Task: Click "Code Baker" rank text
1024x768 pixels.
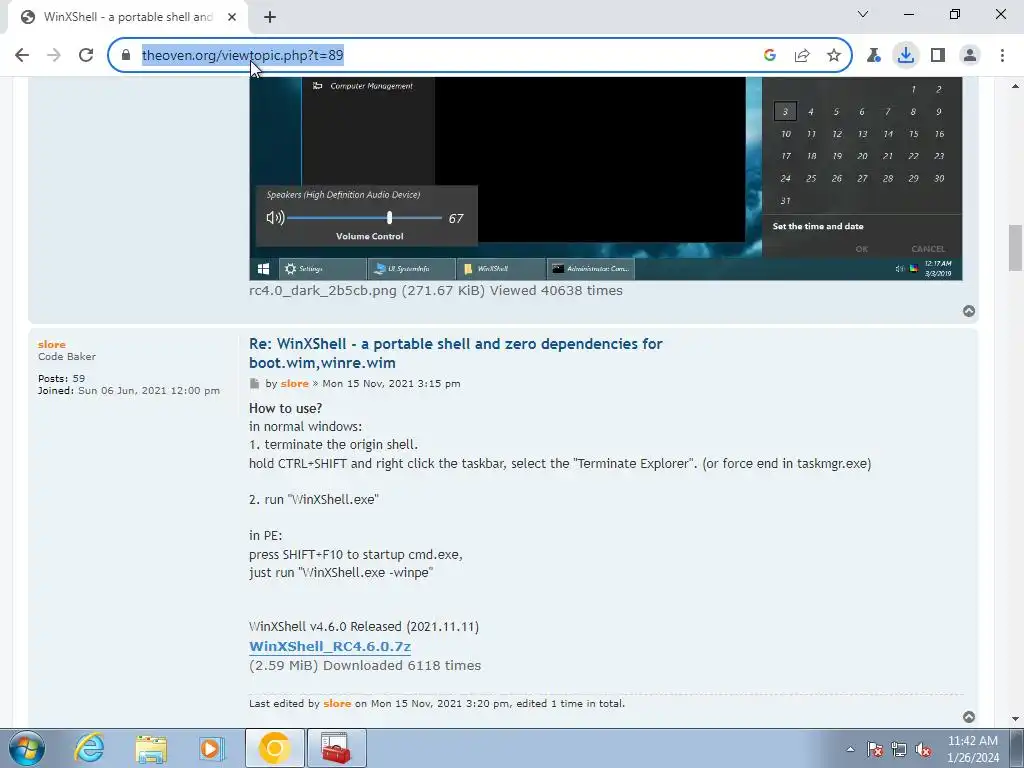Action: coord(67,357)
